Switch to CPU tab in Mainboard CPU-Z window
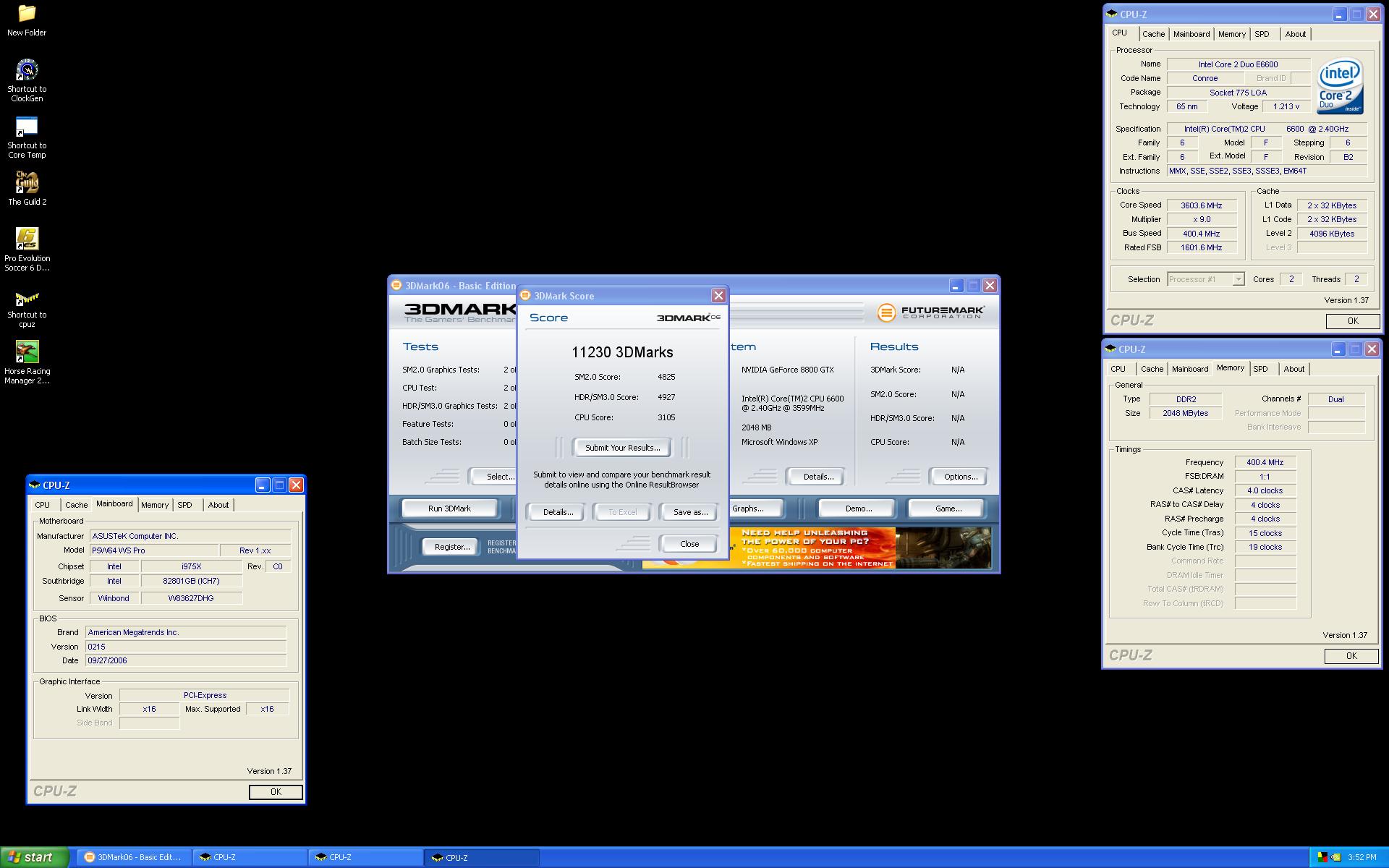1389x868 pixels. click(x=43, y=505)
